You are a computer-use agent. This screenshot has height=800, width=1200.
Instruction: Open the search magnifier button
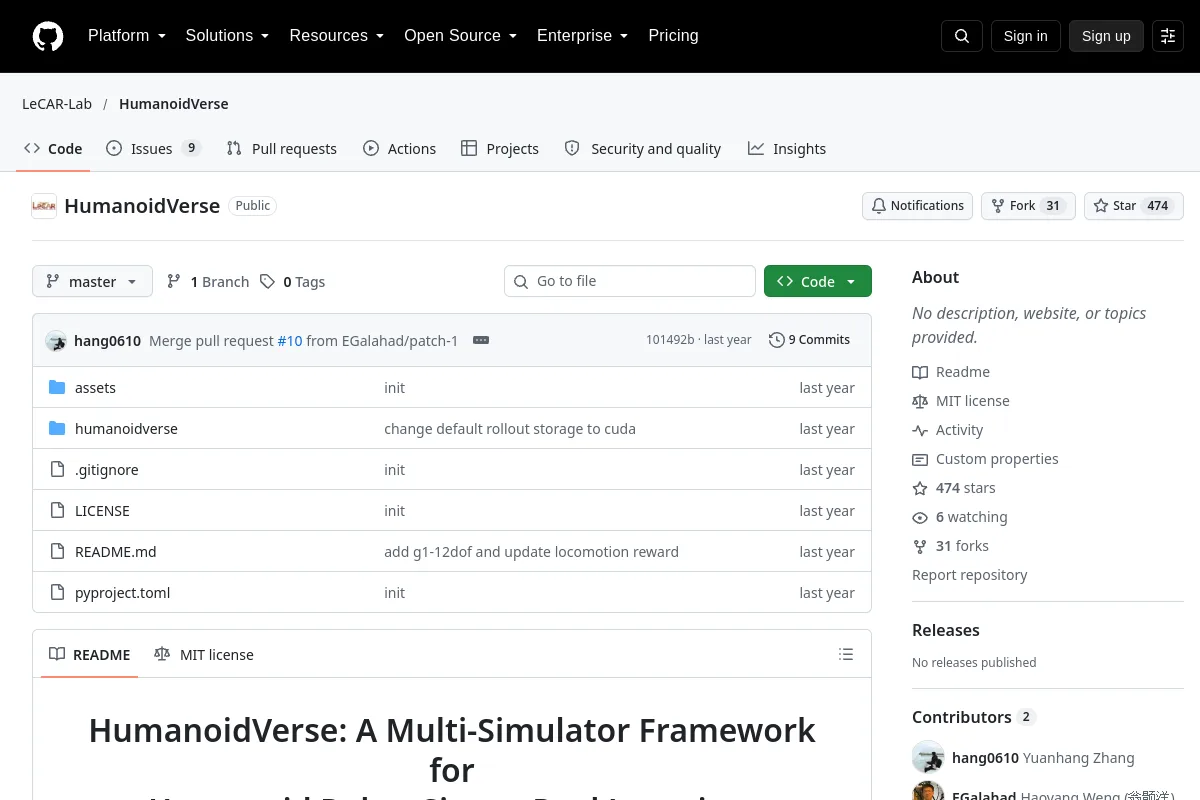[962, 36]
